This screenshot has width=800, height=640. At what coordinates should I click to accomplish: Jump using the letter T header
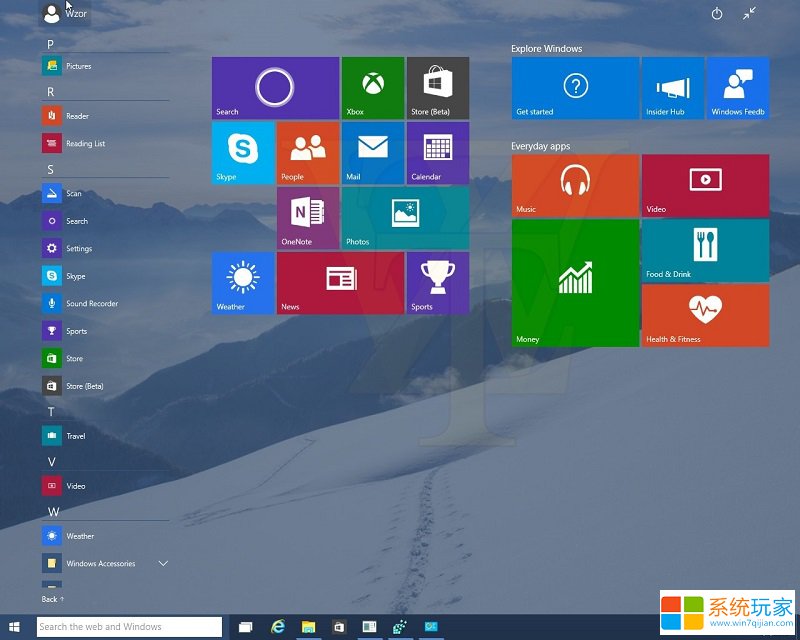(51, 412)
